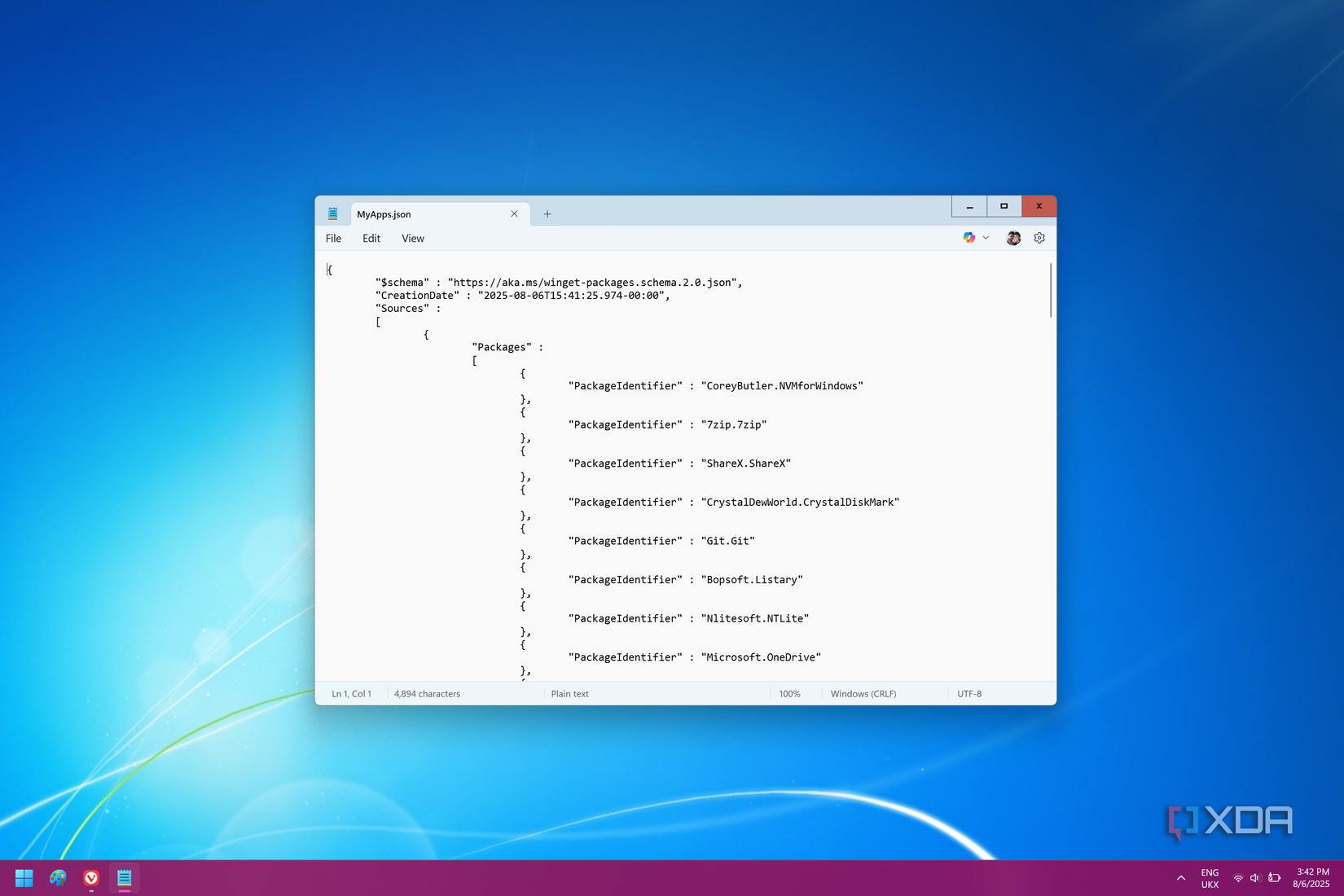Screen dimensions: 1344x896
Task: Click the UTF-8 encoding indicator
Action: (969, 693)
